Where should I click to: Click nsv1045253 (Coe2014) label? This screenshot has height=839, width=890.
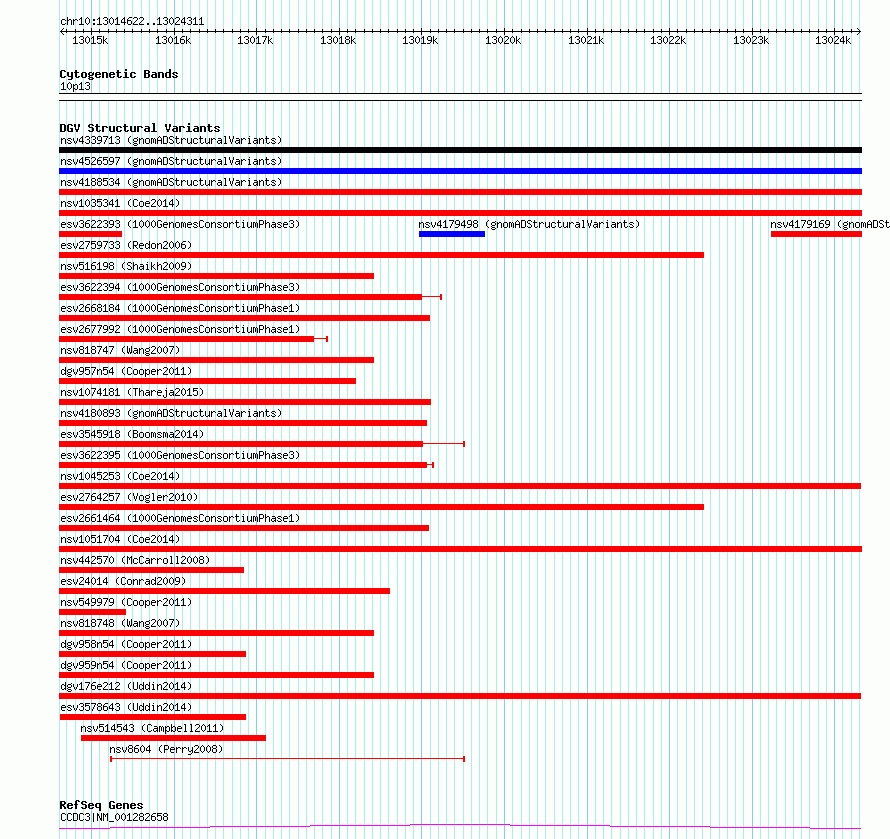[120, 476]
